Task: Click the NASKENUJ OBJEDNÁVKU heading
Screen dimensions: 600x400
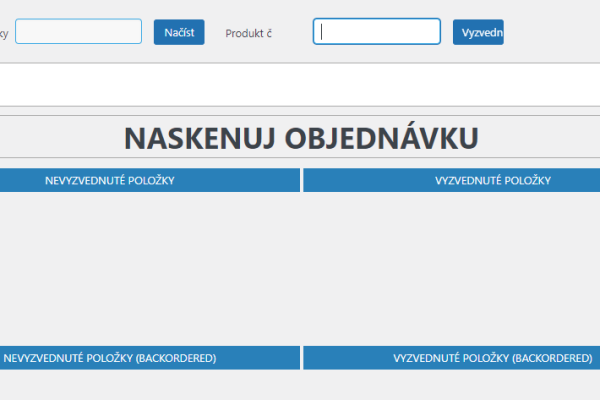Action: tap(300, 138)
